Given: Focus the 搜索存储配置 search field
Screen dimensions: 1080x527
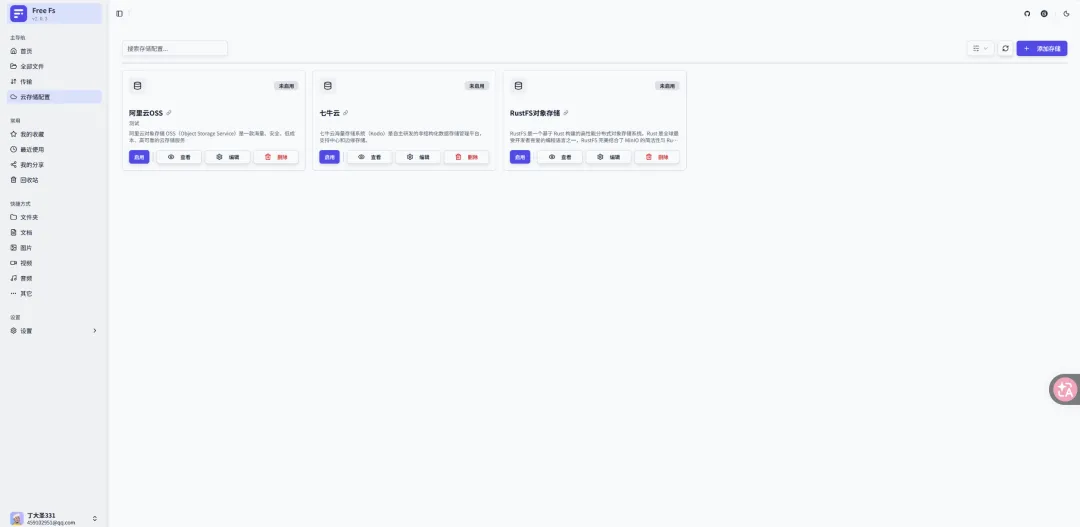Looking at the screenshot, I should click(175, 48).
